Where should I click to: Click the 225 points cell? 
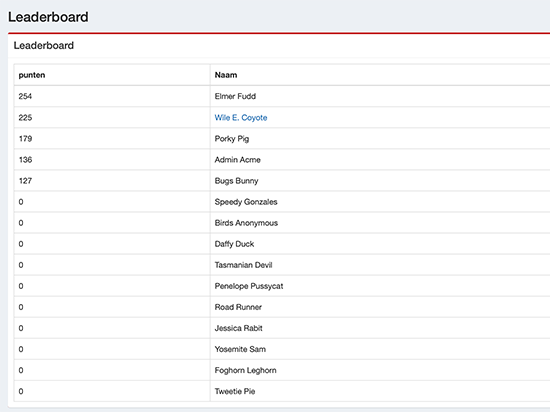(112, 117)
